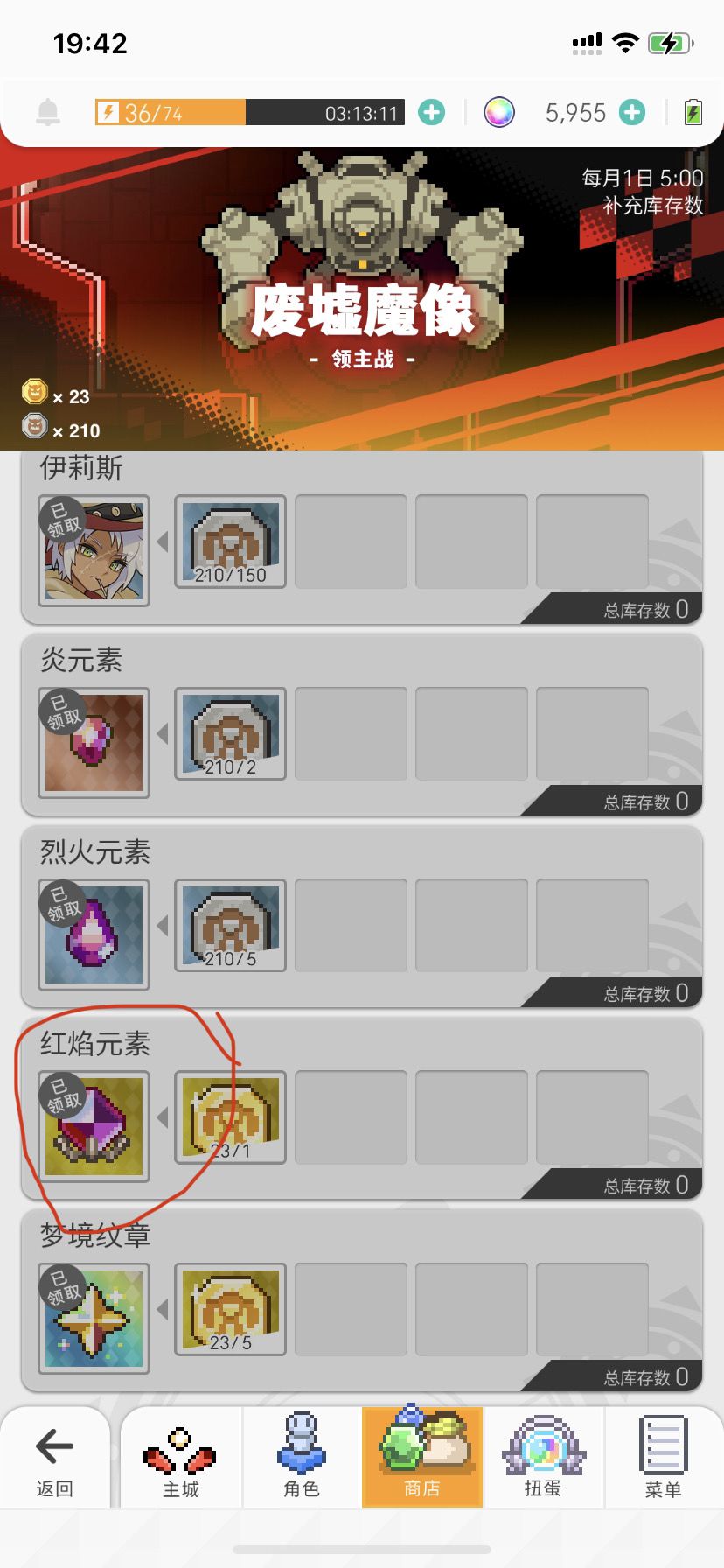Select the 梦境纹章 star emblem reward

(x=94, y=1317)
